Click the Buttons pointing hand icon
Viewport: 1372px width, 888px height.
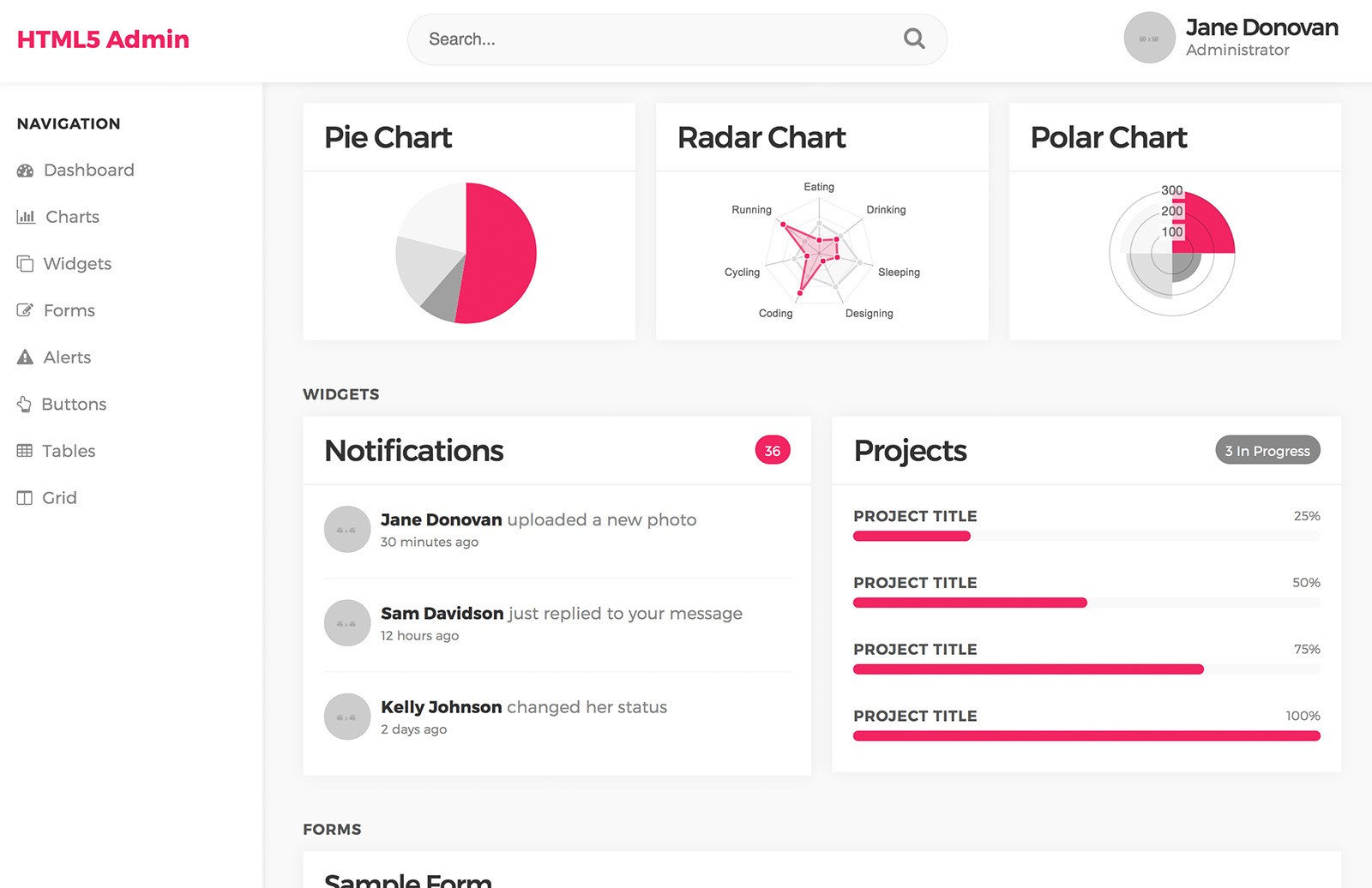pyautogui.click(x=24, y=405)
